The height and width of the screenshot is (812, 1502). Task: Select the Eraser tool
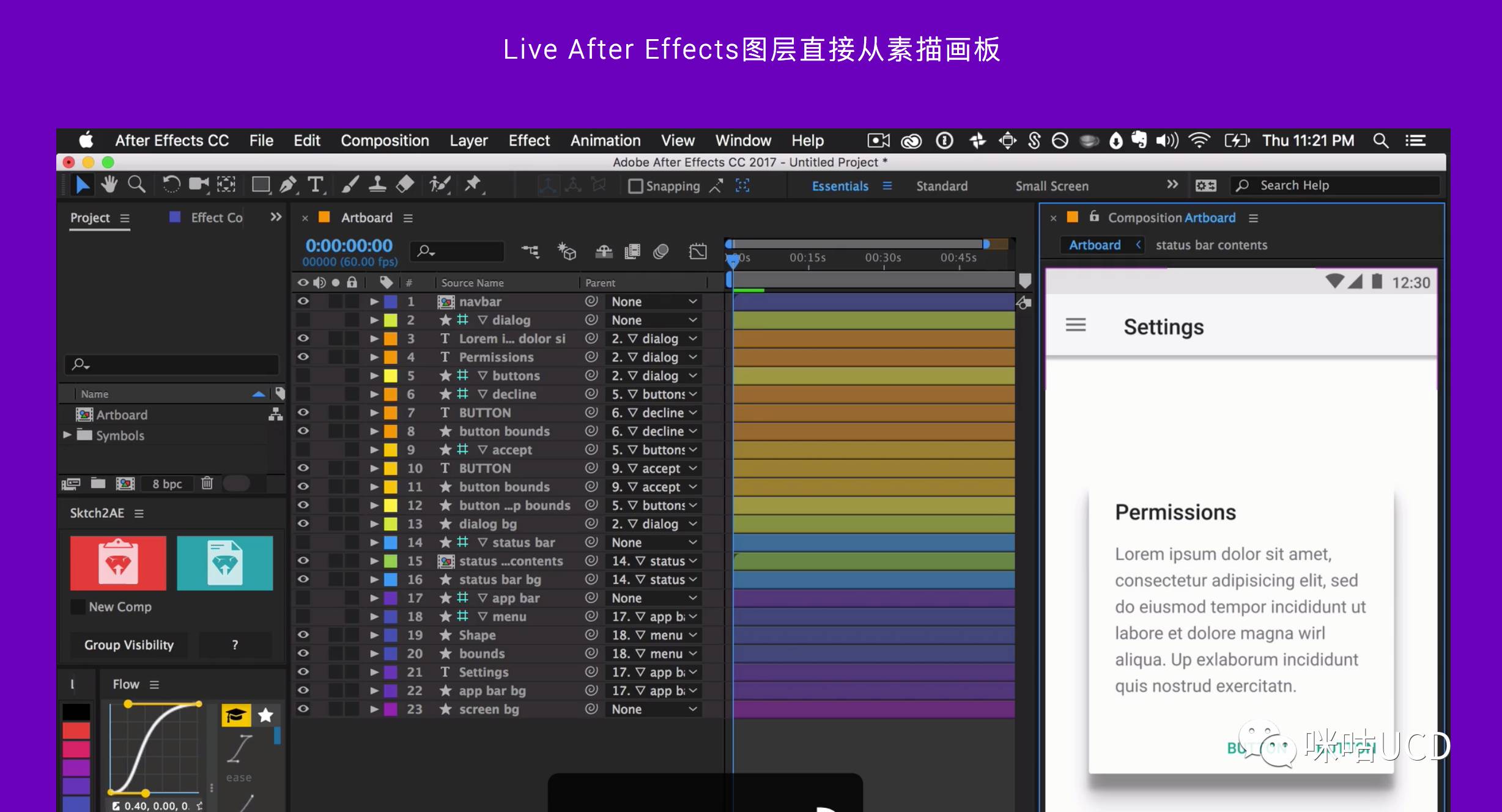405,185
